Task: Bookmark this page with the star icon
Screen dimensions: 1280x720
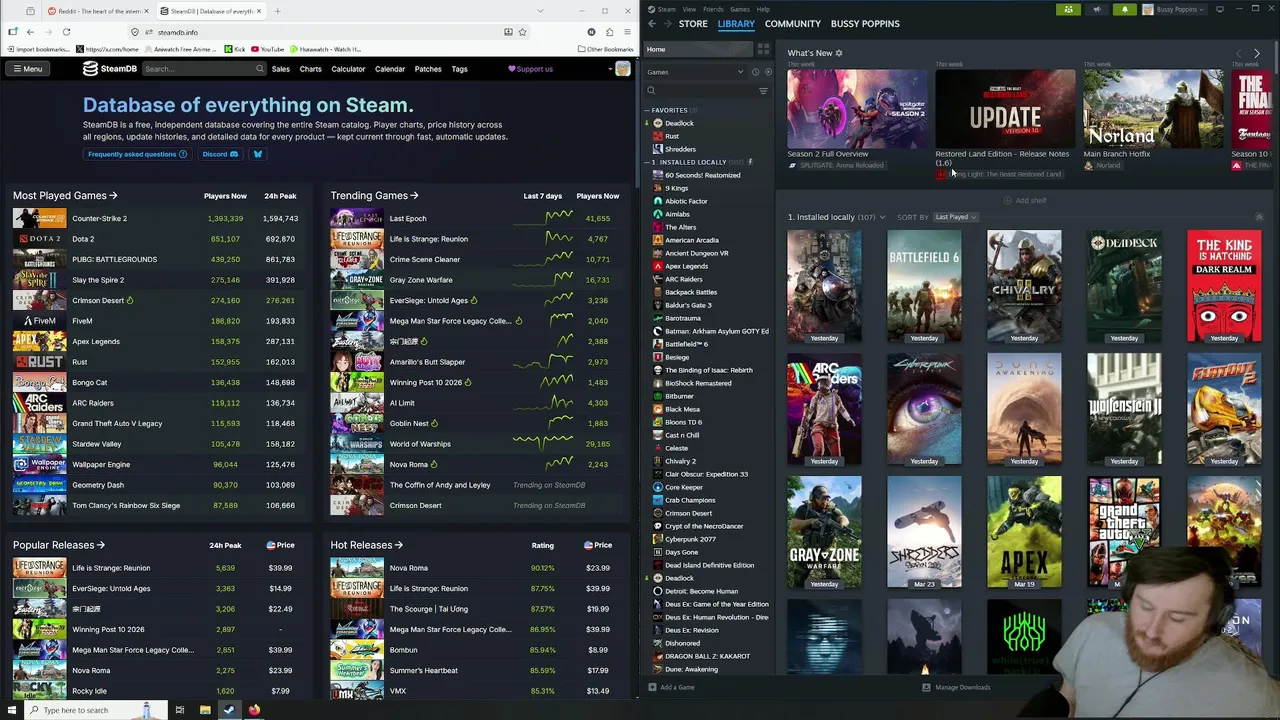Action: pyautogui.click(x=522, y=32)
